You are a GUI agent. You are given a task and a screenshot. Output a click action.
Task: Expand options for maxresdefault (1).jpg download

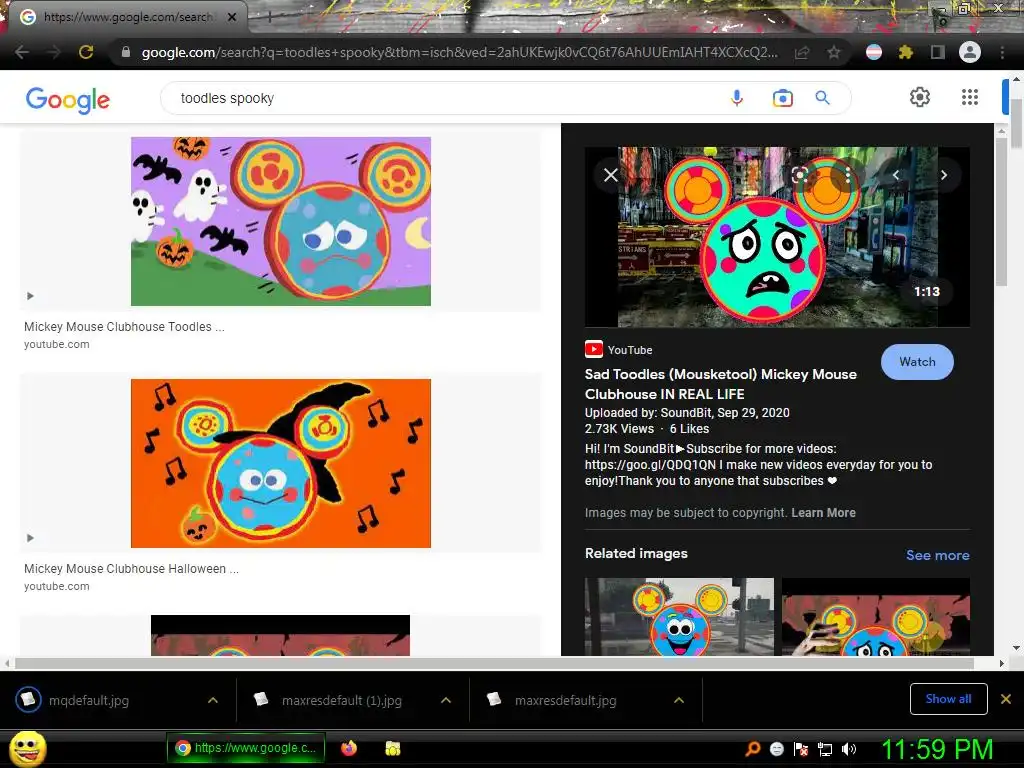pos(446,700)
